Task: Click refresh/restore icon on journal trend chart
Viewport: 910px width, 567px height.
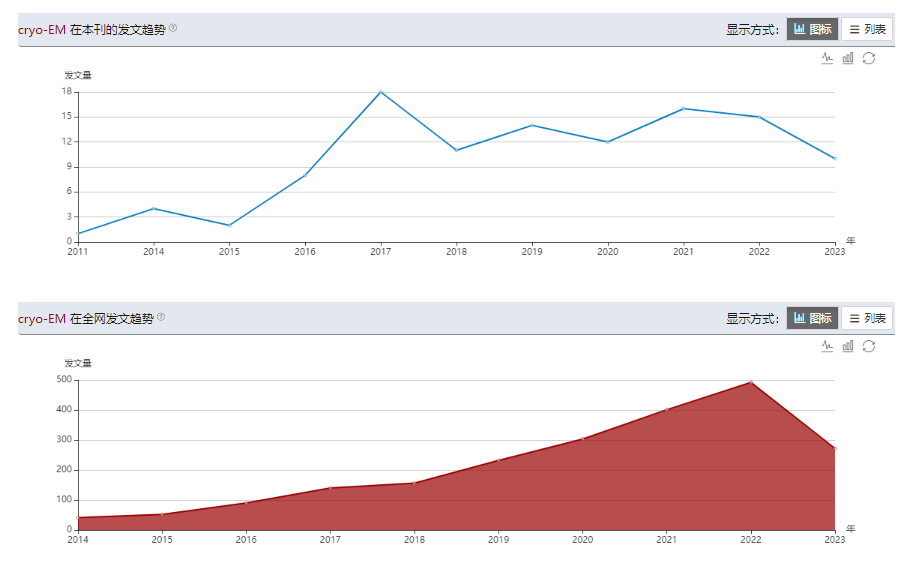Action: pos(869,58)
